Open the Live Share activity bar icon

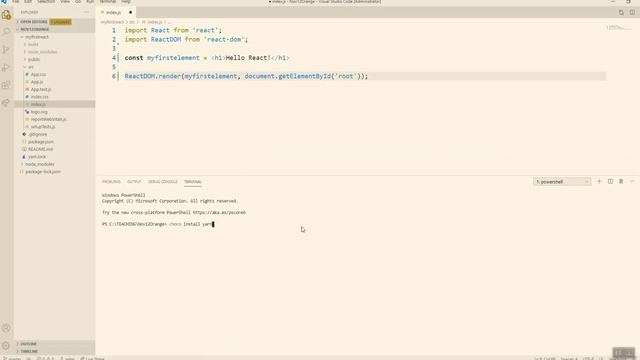pyautogui.click(x=6, y=102)
